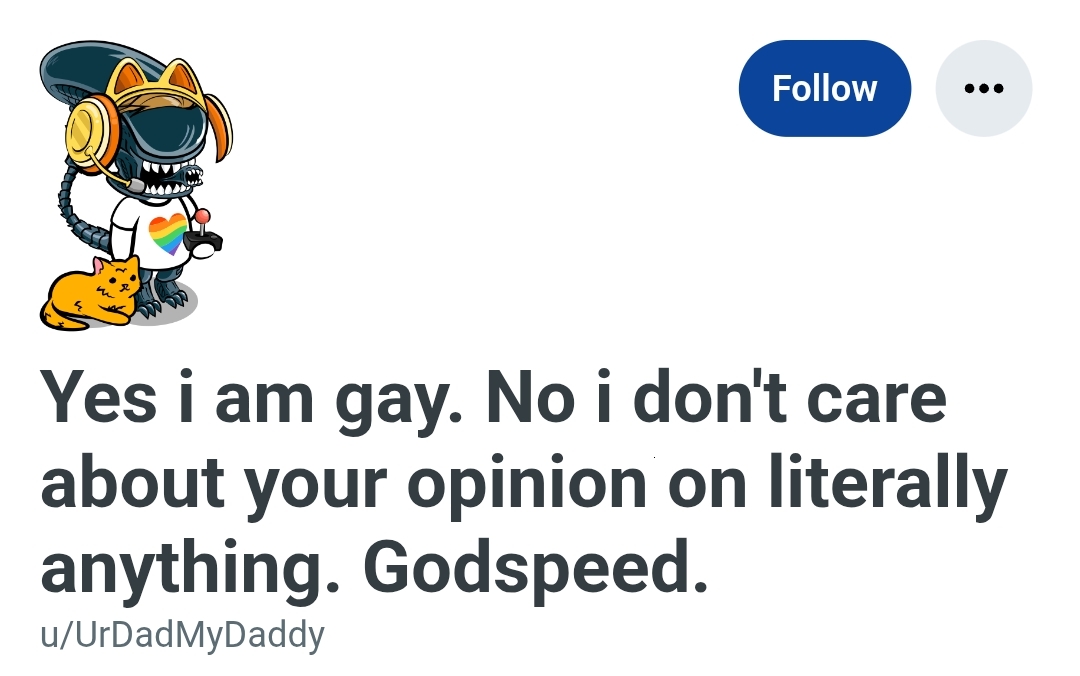The image size is (1080, 676).
Task: Open the three-dot more options menu
Action: coord(984,88)
